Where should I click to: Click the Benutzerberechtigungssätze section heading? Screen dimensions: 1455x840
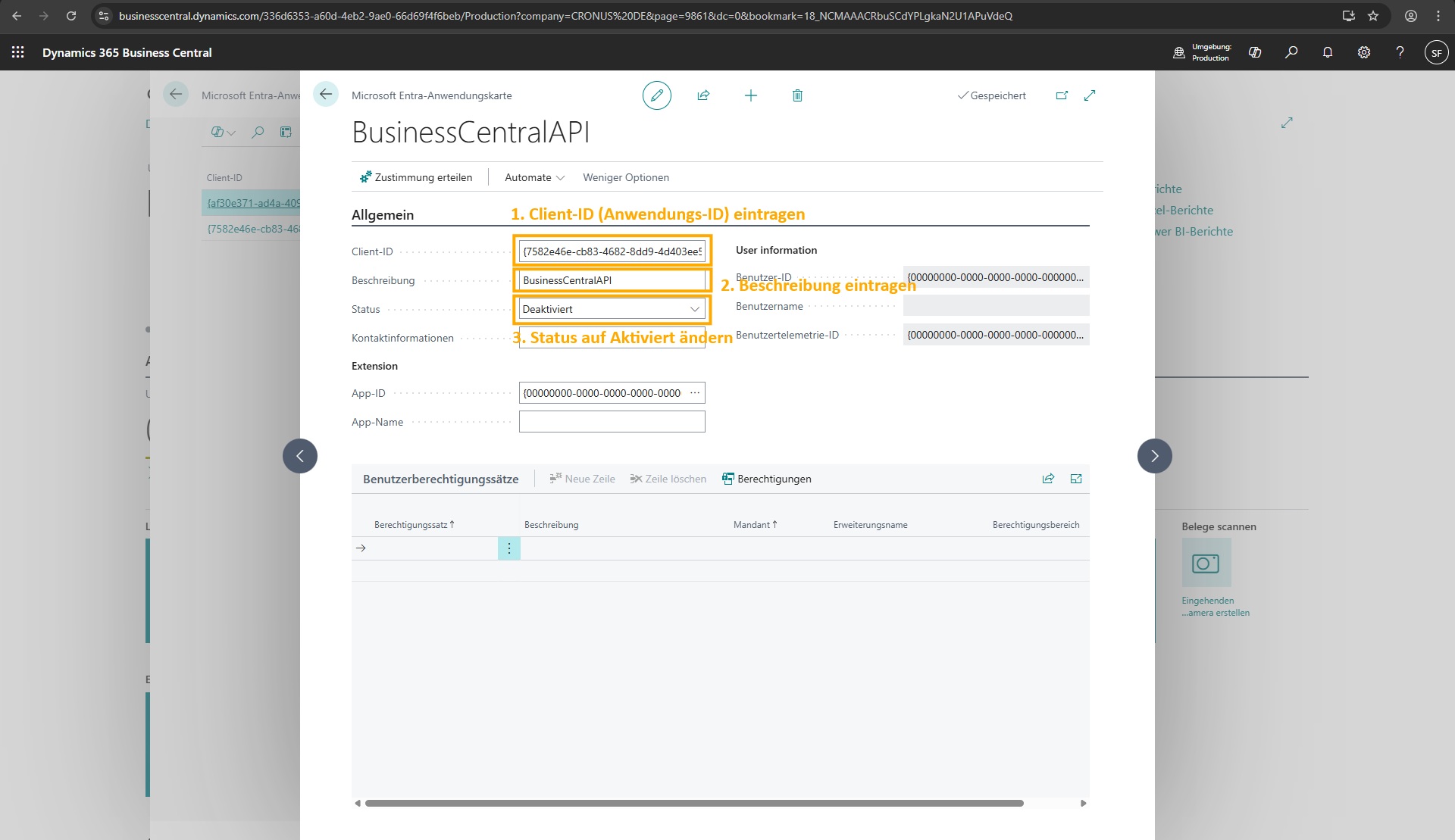[441, 479]
